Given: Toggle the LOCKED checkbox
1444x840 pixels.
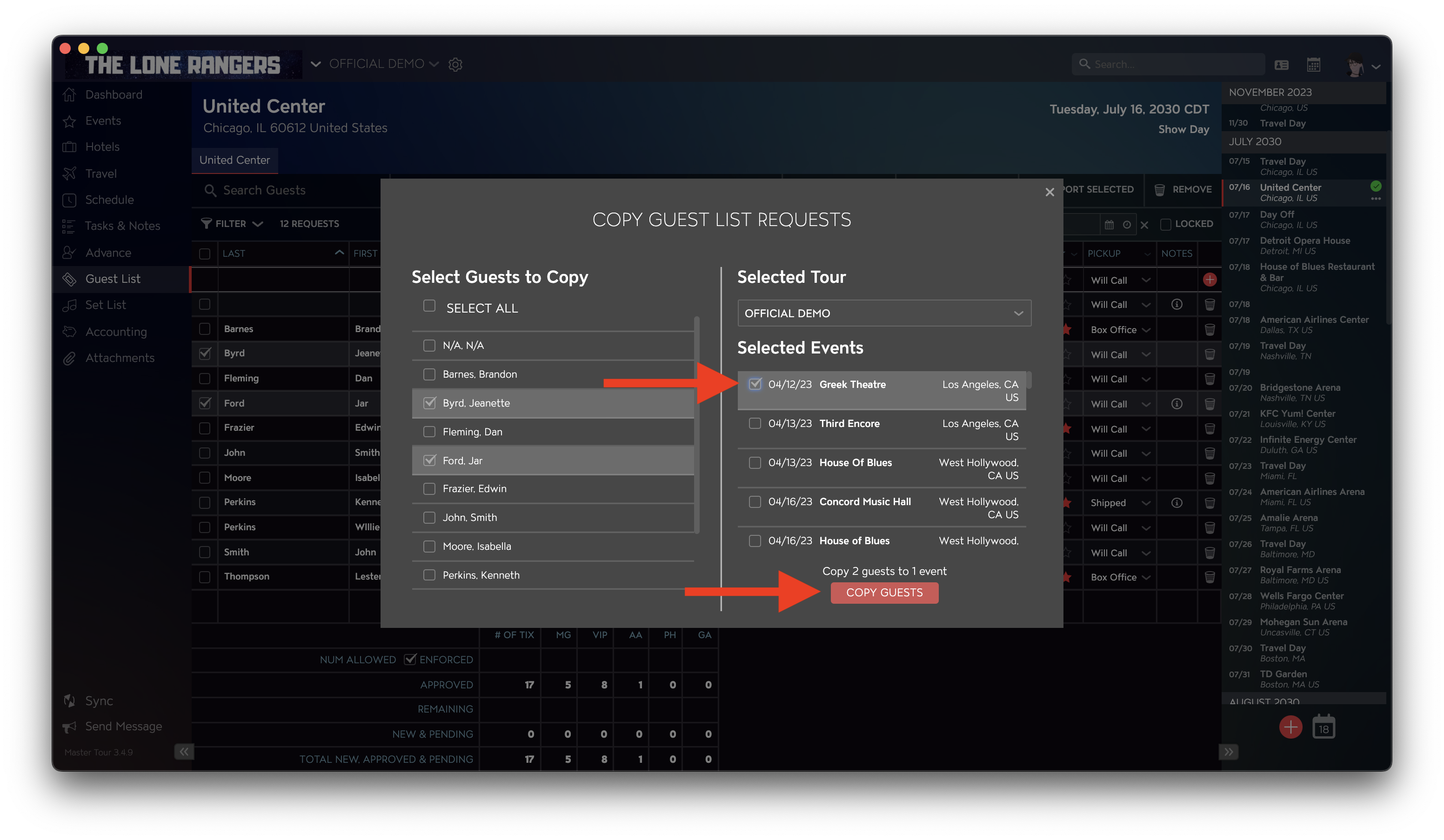Looking at the screenshot, I should pos(1165,224).
